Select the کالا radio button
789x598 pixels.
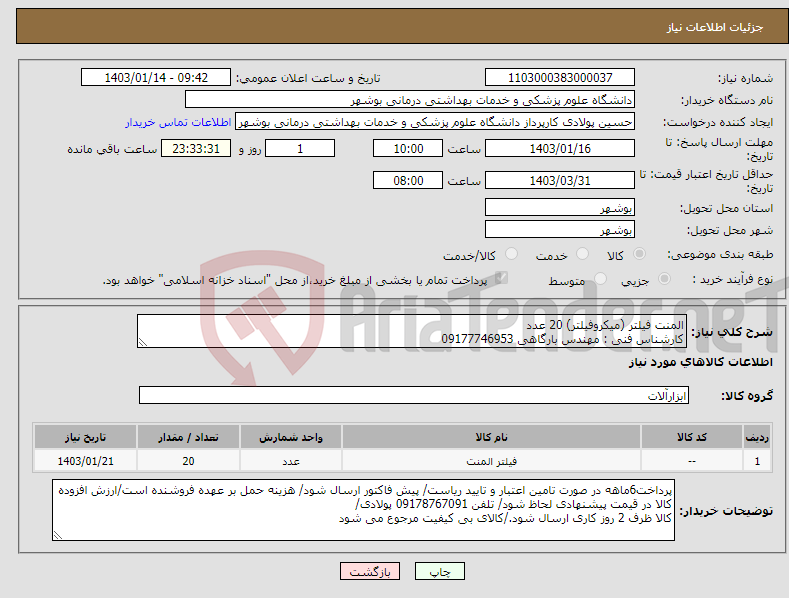640,254
